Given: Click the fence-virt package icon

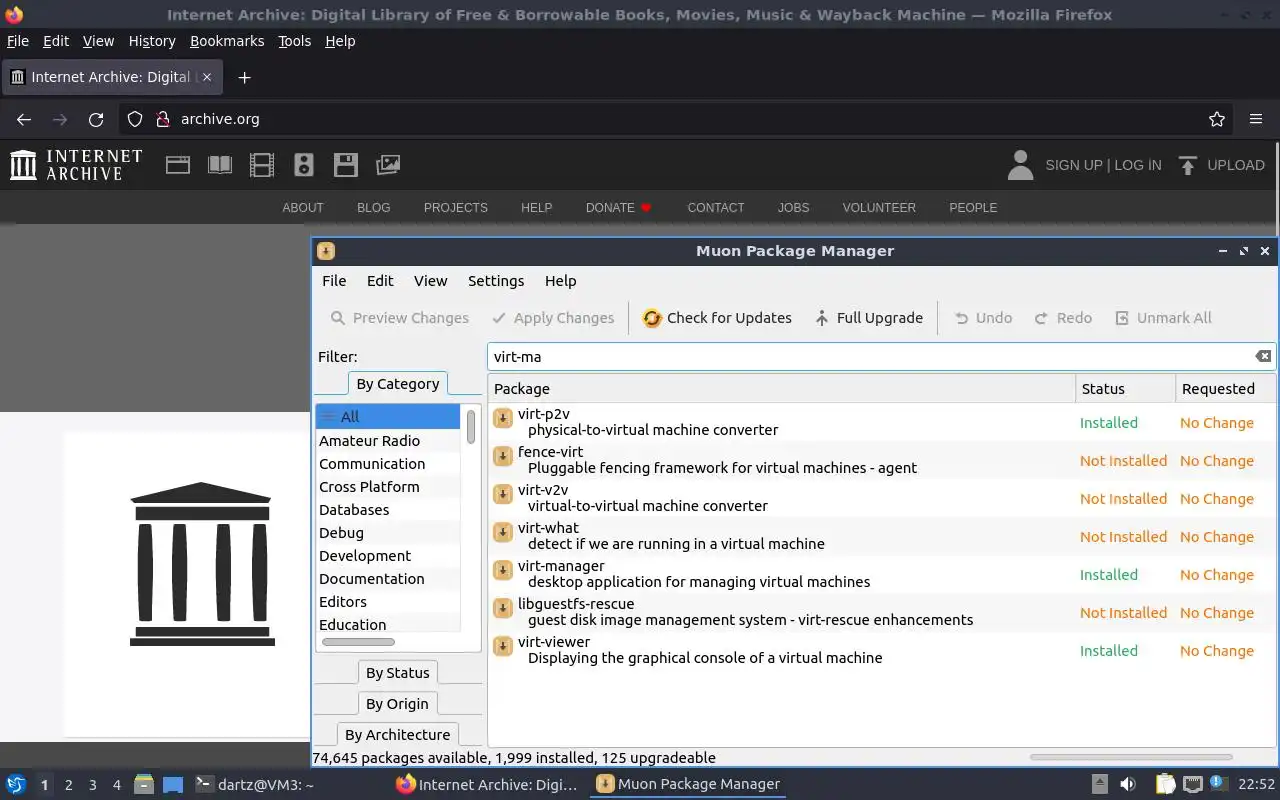Looking at the screenshot, I should click(503, 455).
